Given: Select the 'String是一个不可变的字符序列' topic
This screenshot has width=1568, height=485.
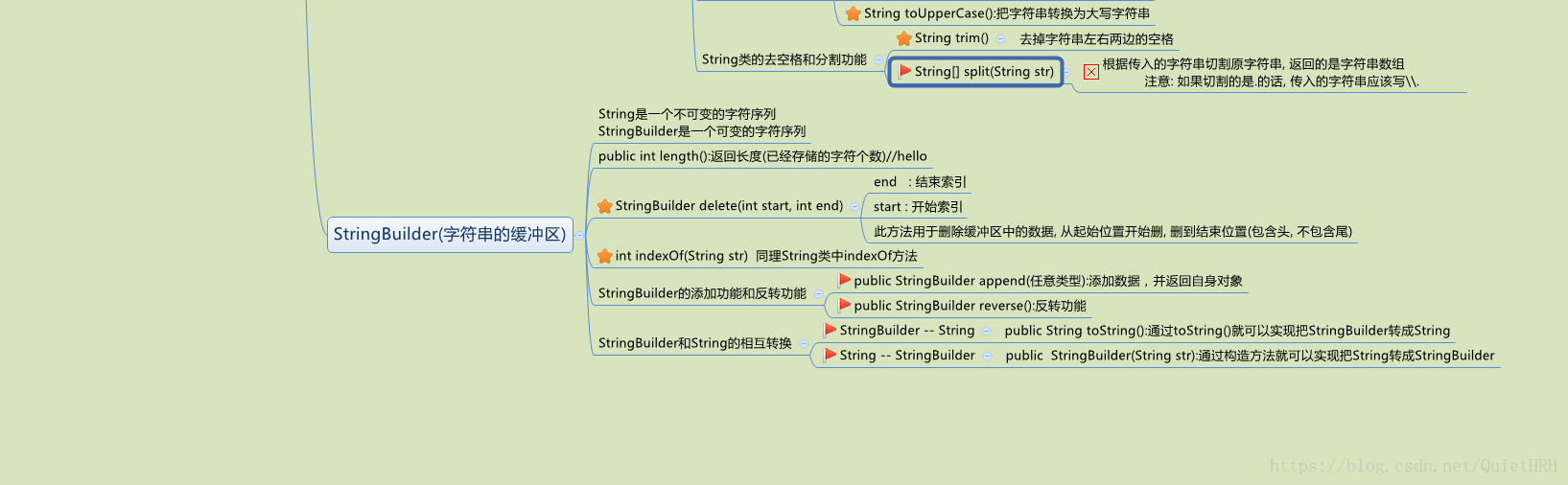Looking at the screenshot, I should (702, 123).
